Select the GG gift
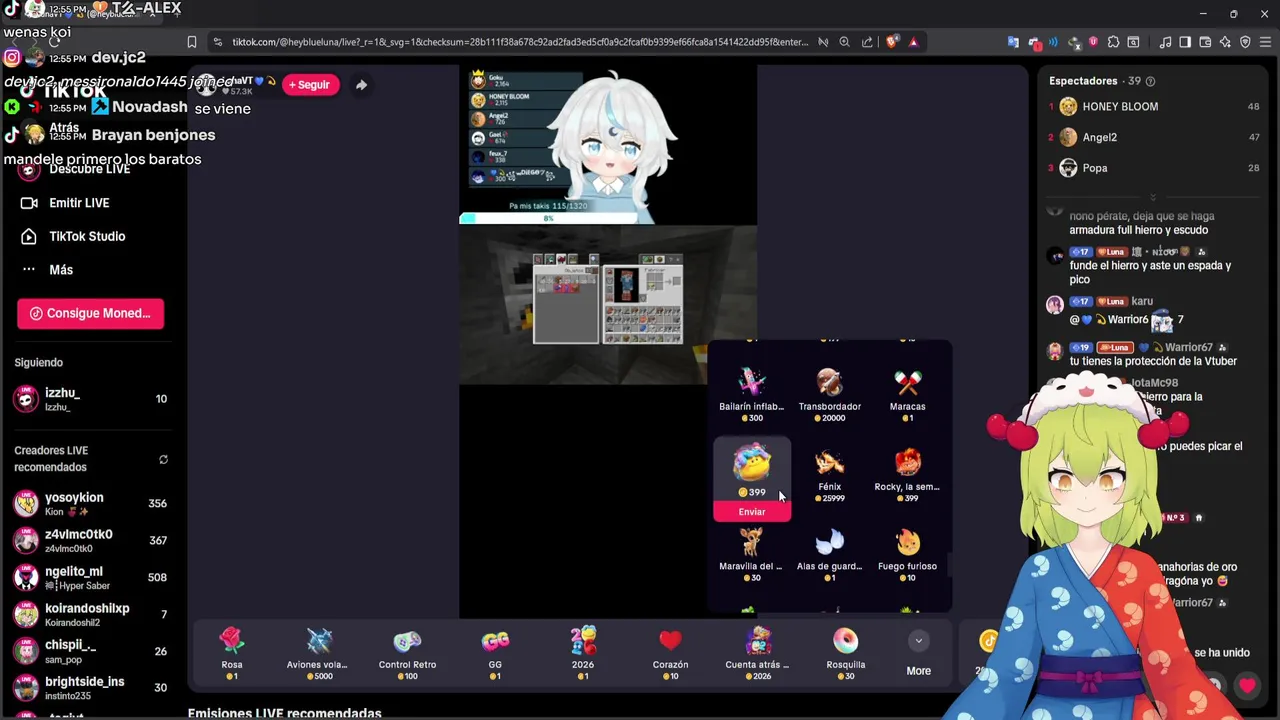This screenshot has height=720, width=1280. [x=495, y=654]
